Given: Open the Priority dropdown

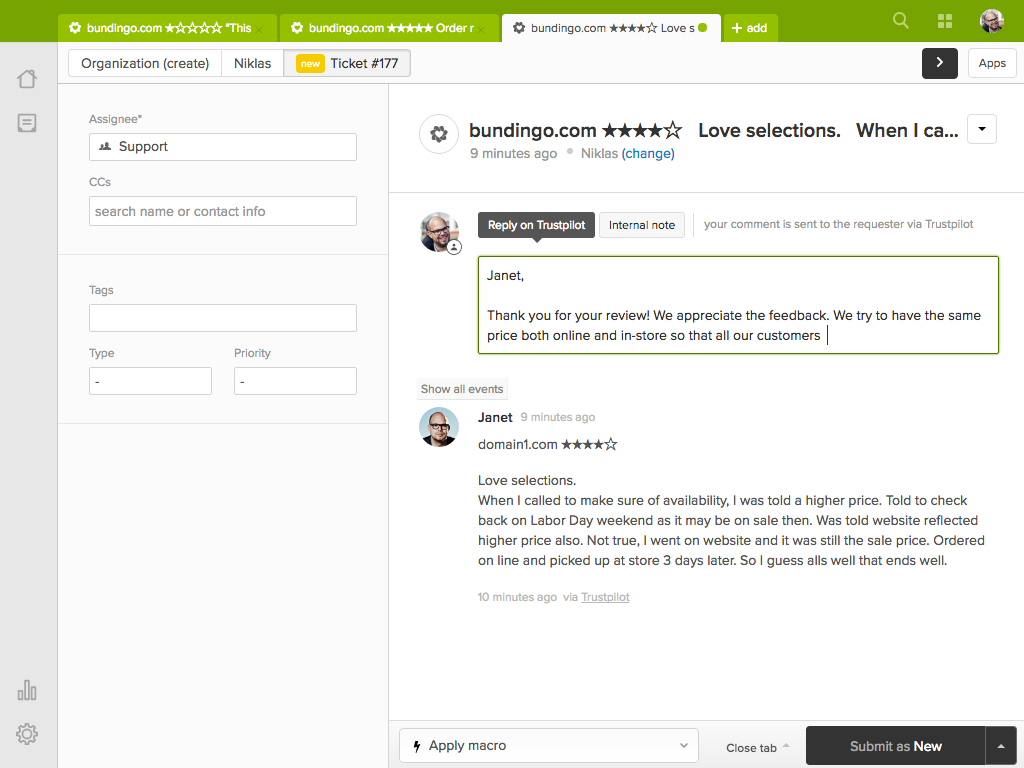Looking at the screenshot, I should [295, 381].
